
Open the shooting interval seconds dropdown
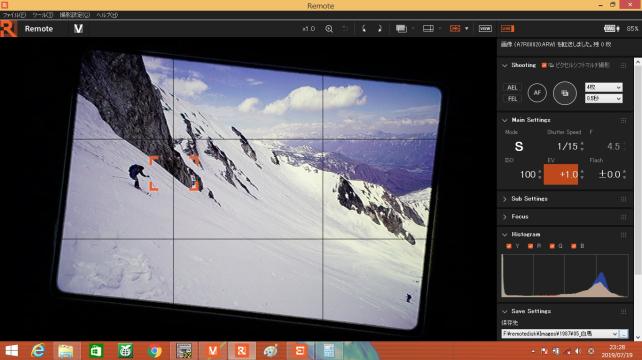(x=604, y=99)
